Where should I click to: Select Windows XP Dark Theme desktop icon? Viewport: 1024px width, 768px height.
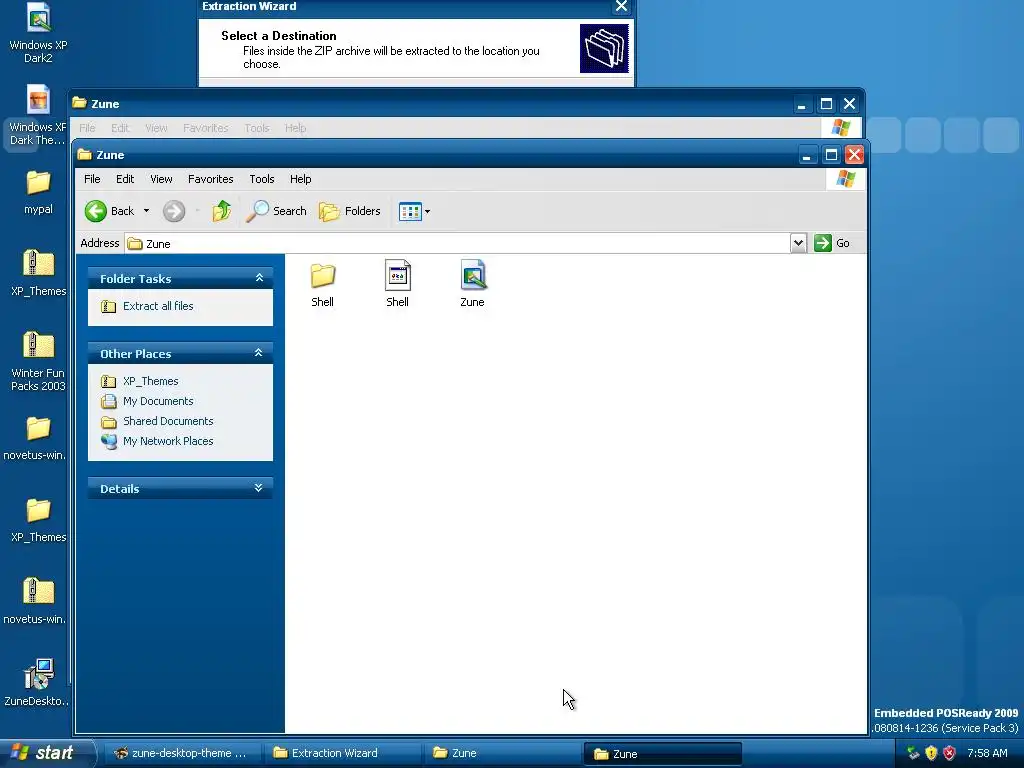pos(38,116)
